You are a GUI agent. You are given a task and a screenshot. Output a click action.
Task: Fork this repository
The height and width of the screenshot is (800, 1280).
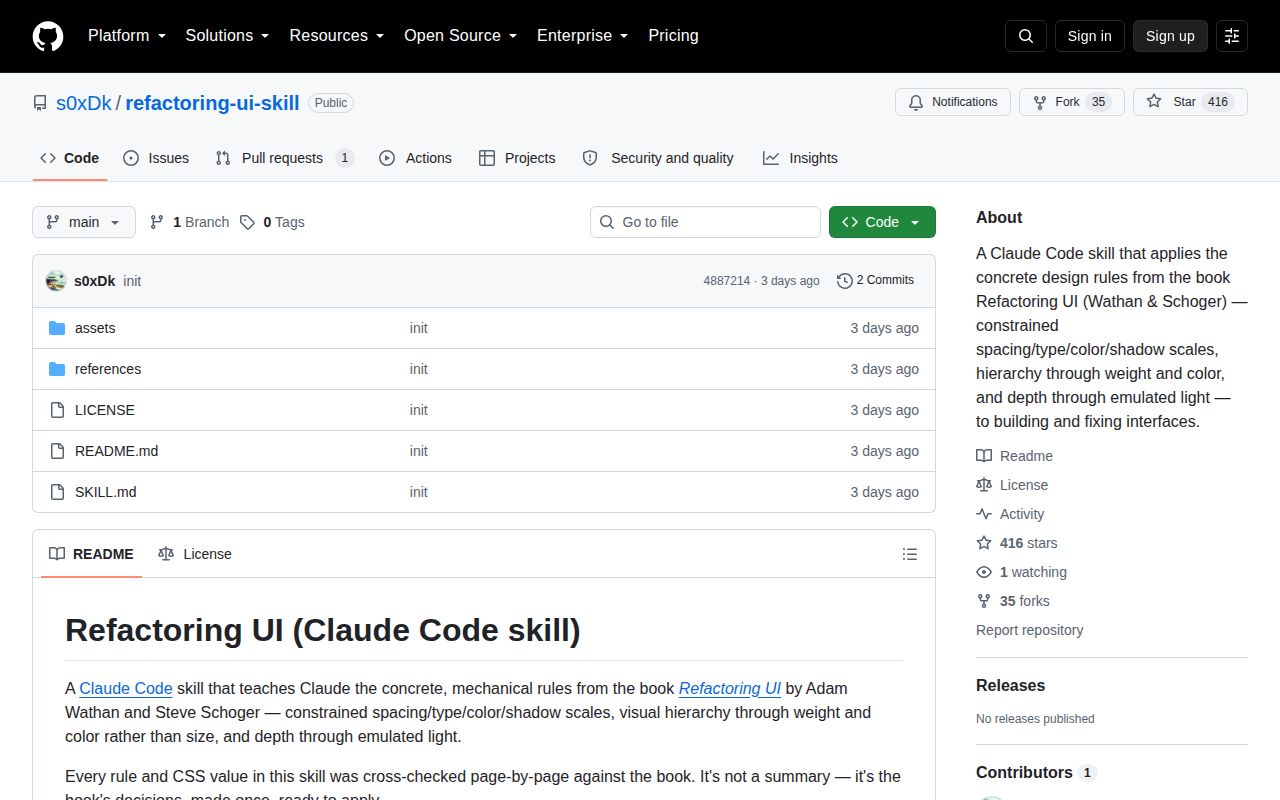tap(1071, 102)
